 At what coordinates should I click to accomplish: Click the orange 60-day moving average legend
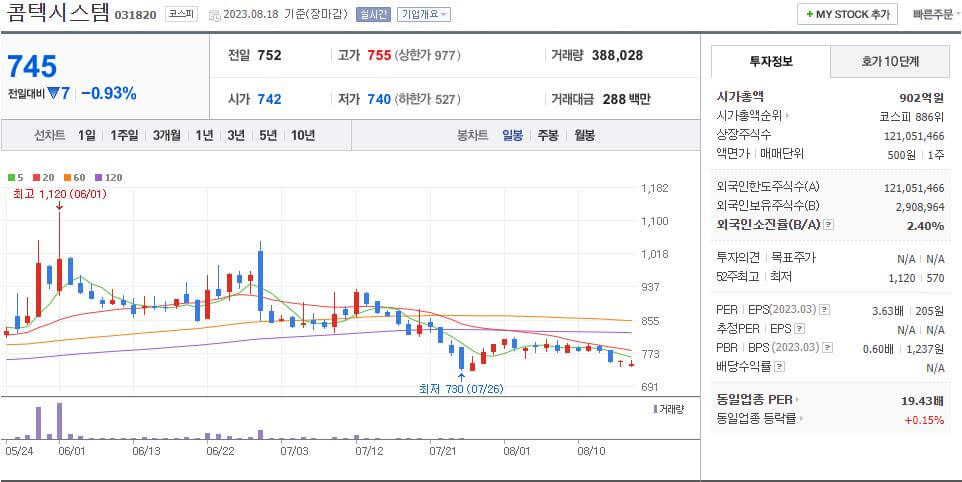click(74, 178)
